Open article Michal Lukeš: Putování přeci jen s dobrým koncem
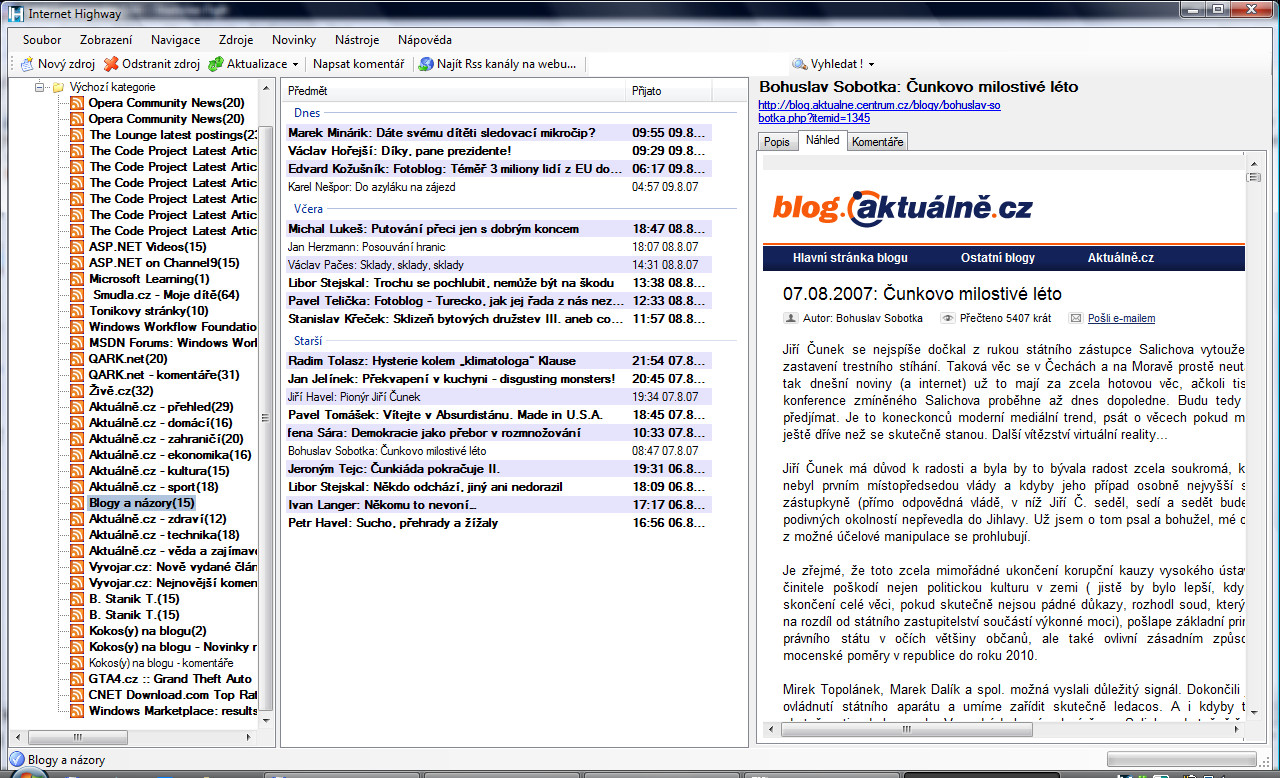 point(498,229)
